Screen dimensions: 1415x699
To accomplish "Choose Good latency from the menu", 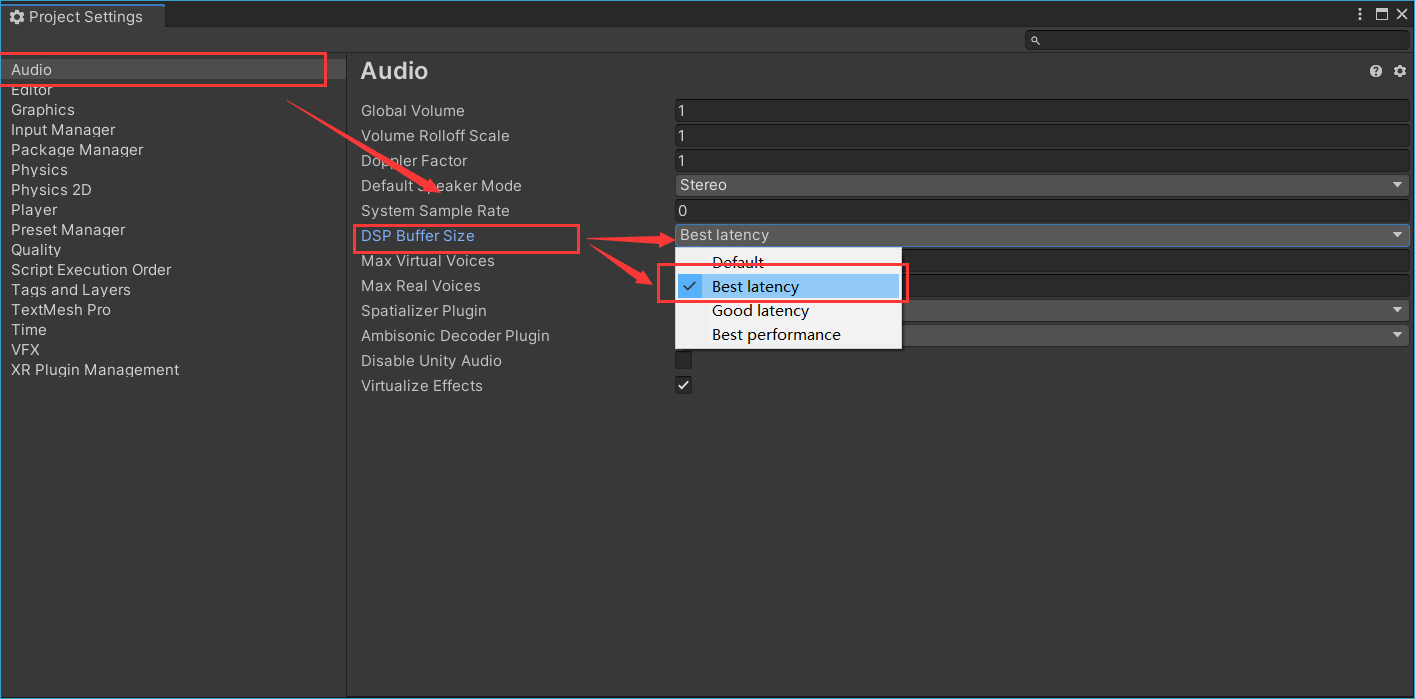I will [x=760, y=310].
